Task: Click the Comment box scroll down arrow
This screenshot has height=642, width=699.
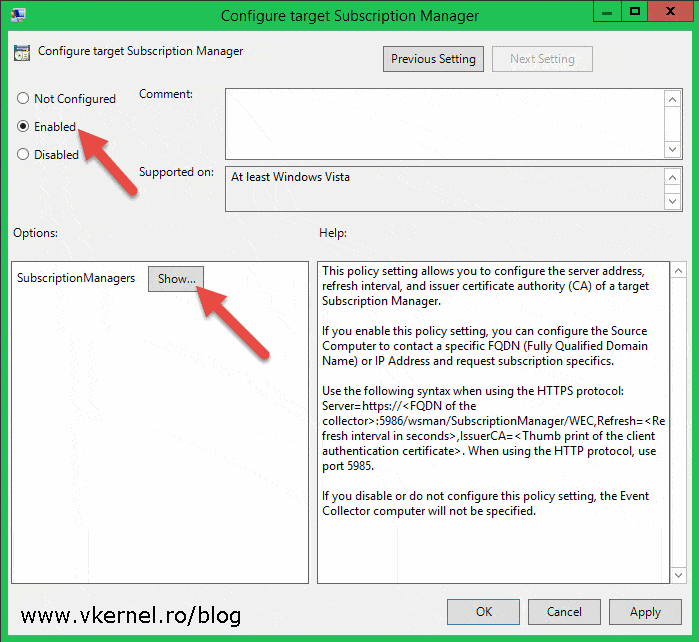Action: 673,149
